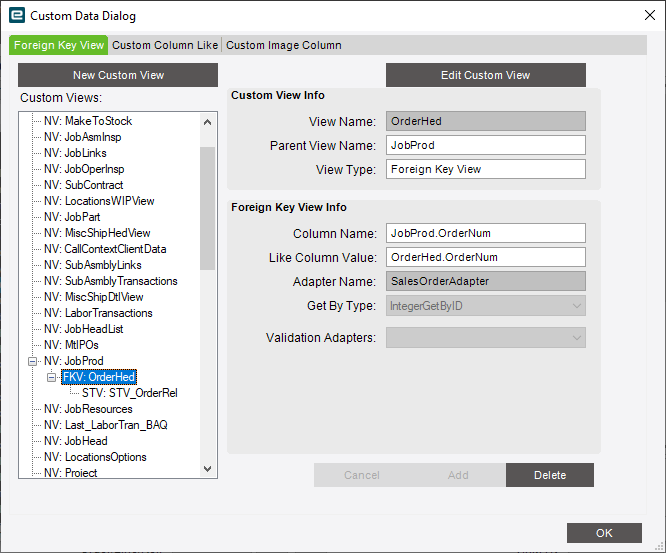Viewport: 666px width, 553px height.
Task: Select NV: MiscShipDtlView tree item
Action: pyautogui.click(x=93, y=297)
